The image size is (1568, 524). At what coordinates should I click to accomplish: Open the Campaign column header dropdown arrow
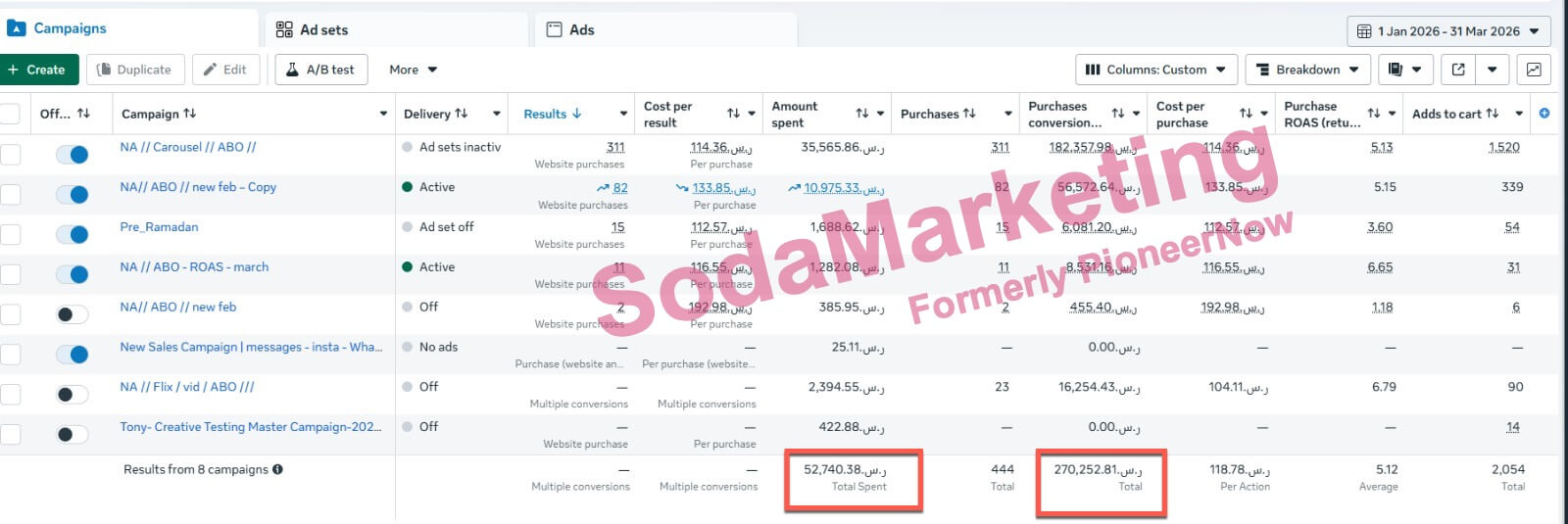tap(383, 114)
